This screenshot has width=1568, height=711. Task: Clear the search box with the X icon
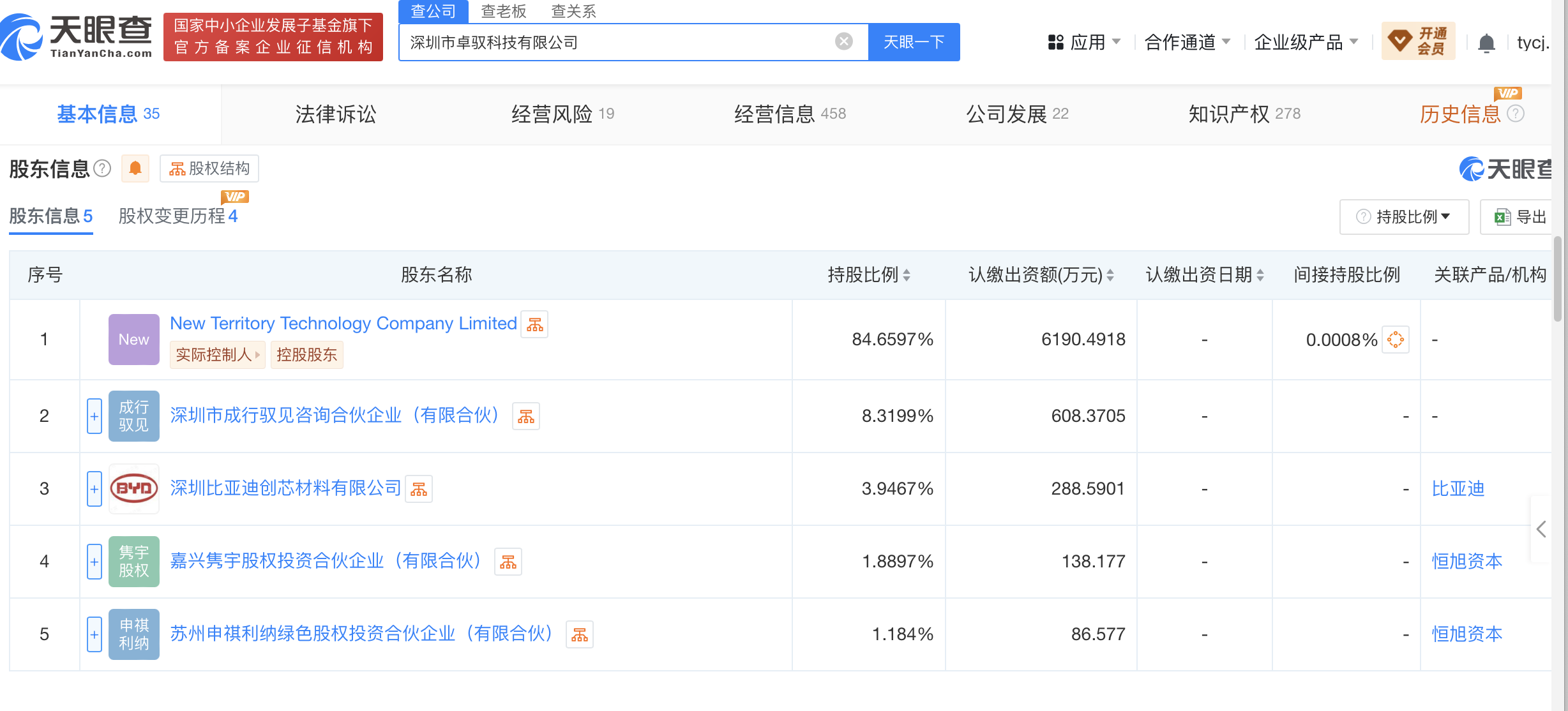(x=844, y=41)
